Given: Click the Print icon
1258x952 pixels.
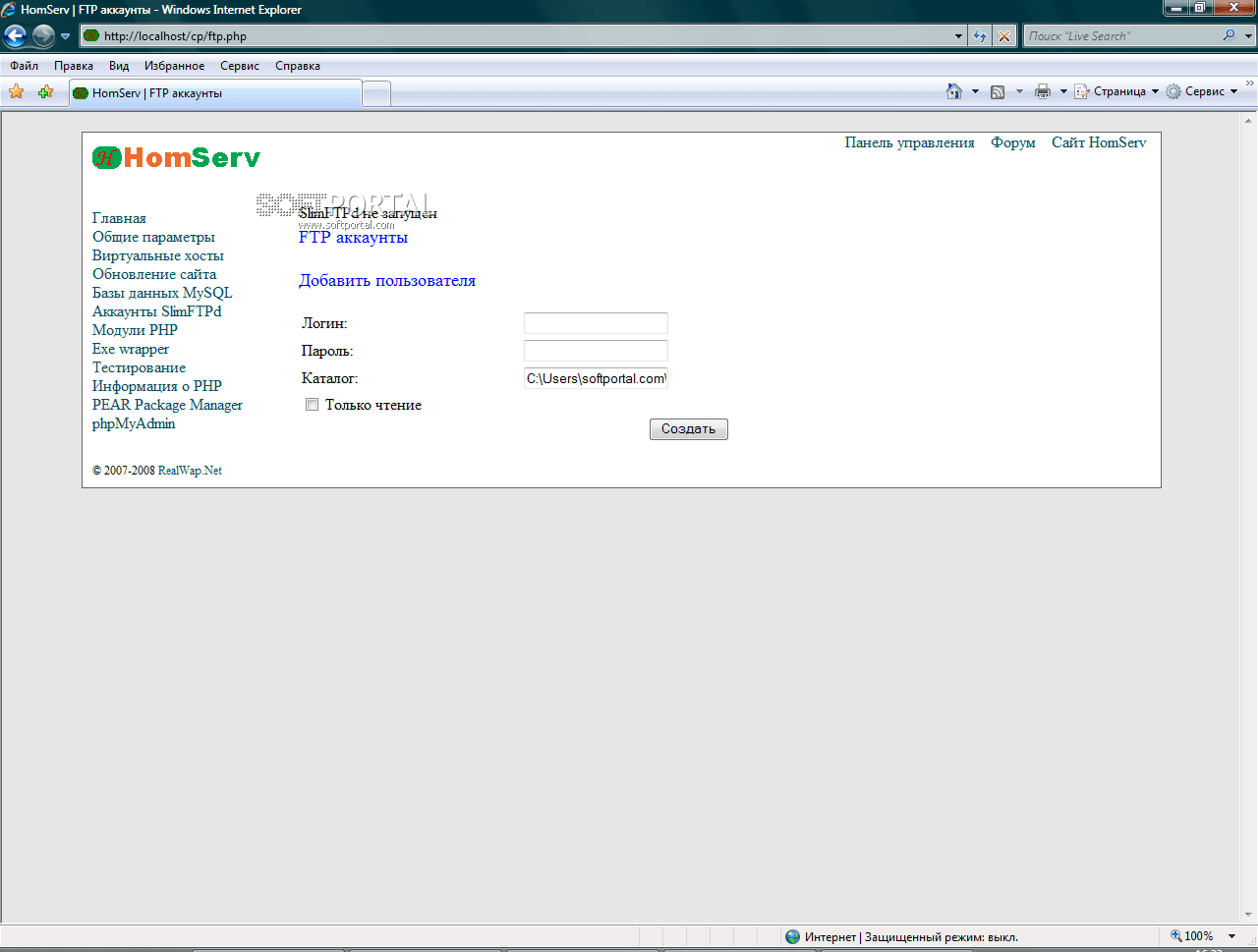Looking at the screenshot, I should [1043, 91].
